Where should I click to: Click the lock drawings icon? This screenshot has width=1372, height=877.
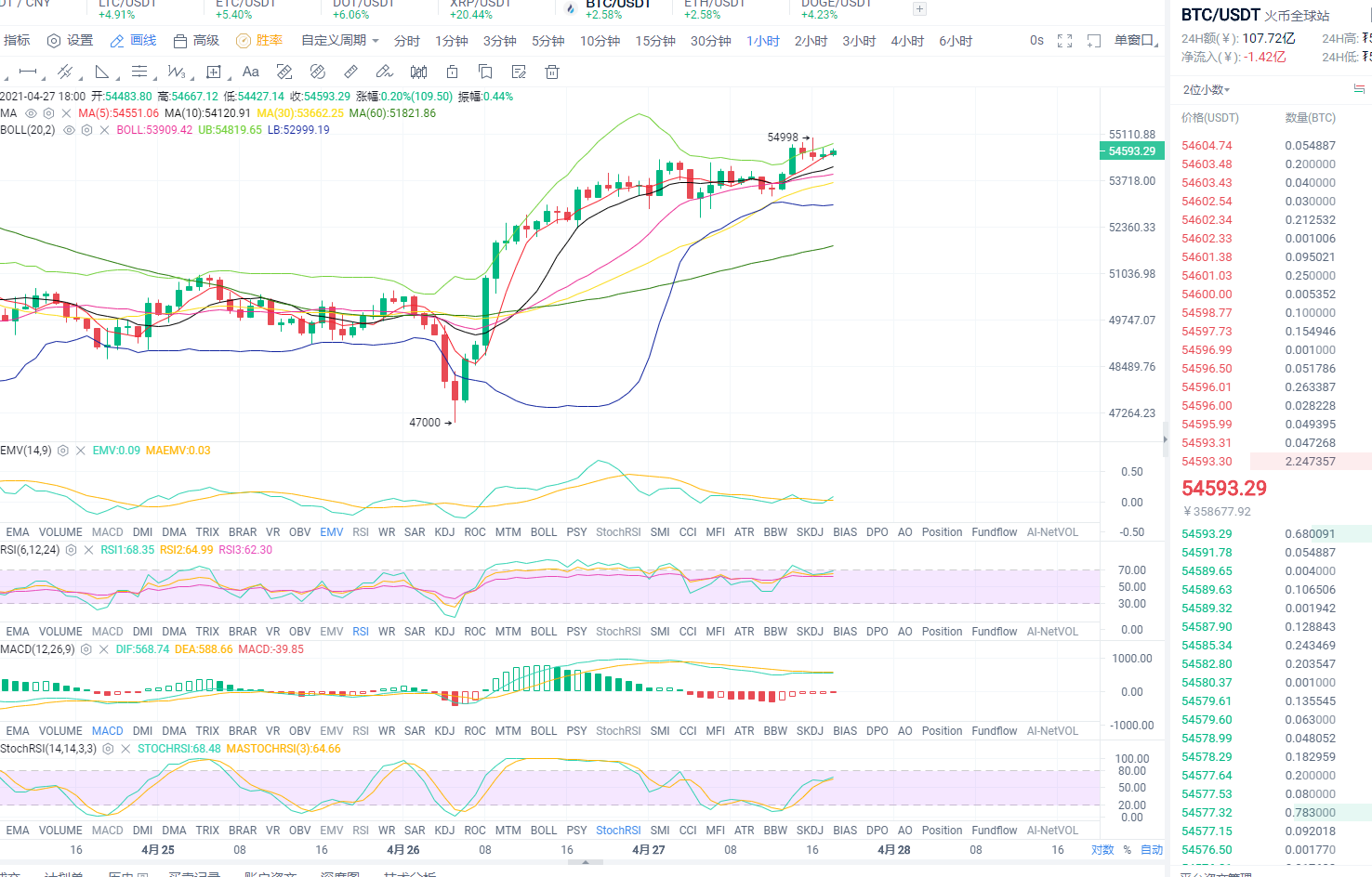[452, 72]
